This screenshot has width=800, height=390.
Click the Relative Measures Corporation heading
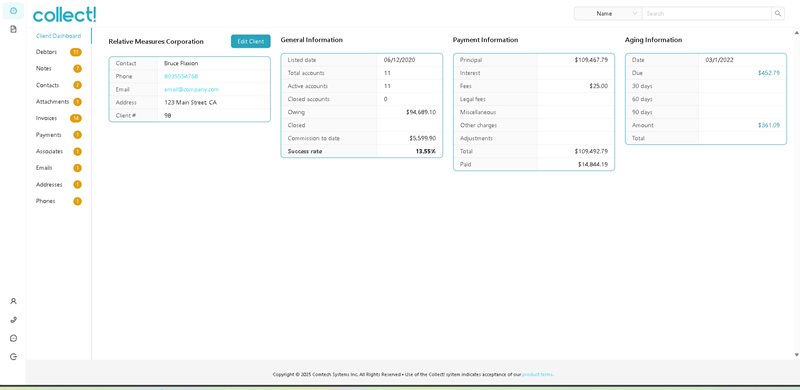[156, 41]
